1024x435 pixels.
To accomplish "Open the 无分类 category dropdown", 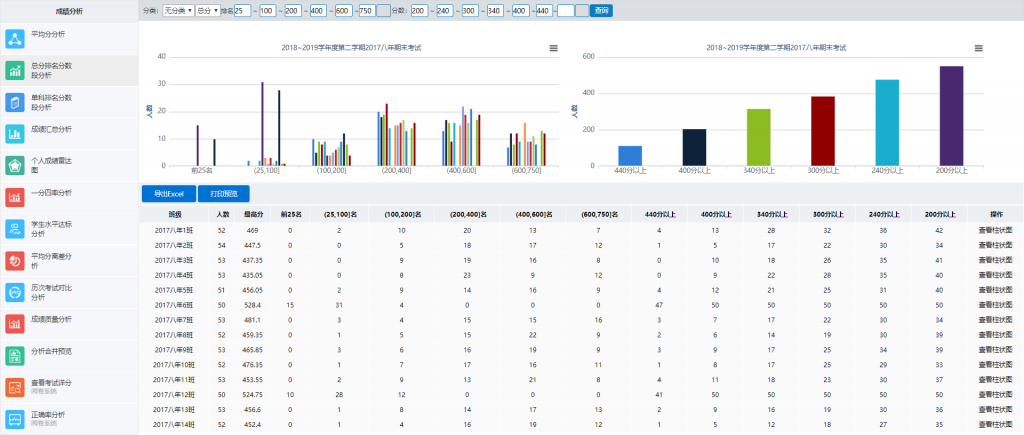I will (x=178, y=10).
